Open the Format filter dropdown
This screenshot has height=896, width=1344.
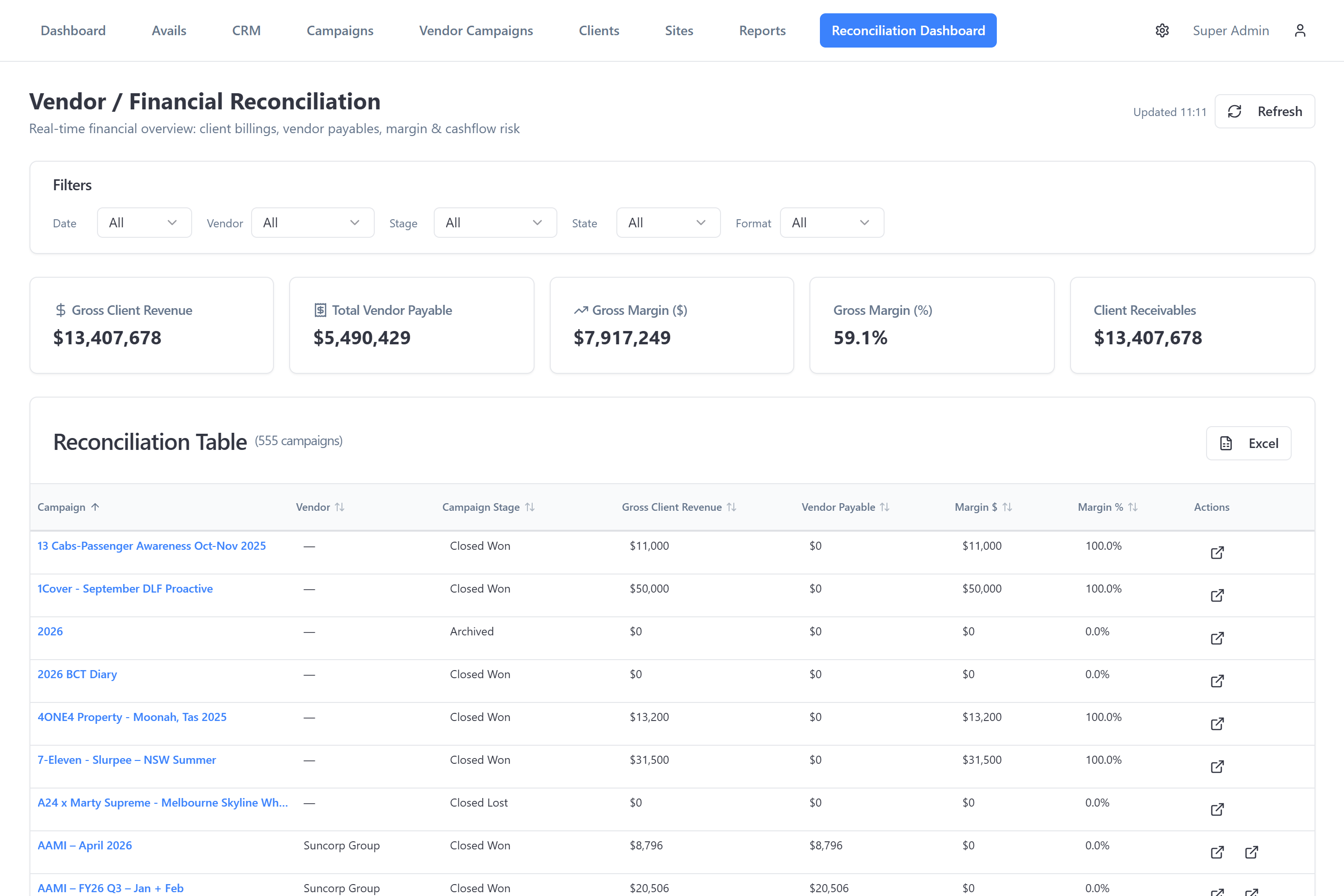pyautogui.click(x=831, y=223)
